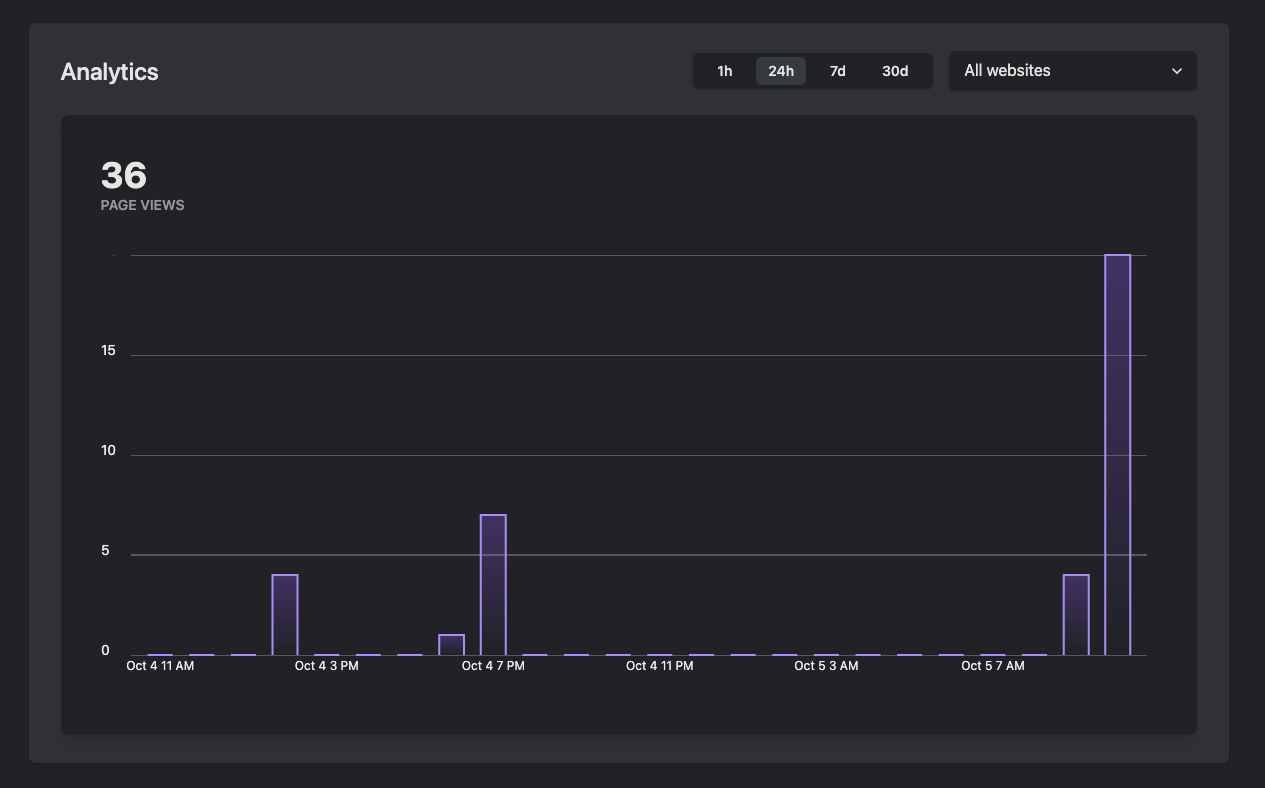This screenshot has width=1265, height=788.
Task: Click the Oct 5 3 AM axis label
Action: 826,666
